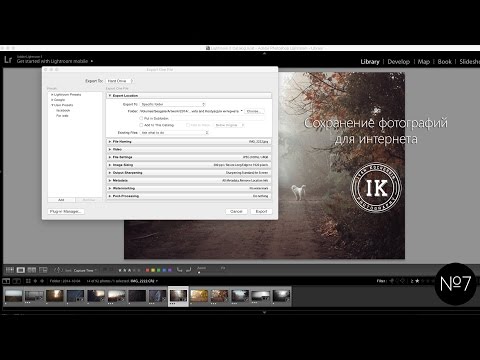
Task: Click subfolder name input field
Action: click(218, 118)
